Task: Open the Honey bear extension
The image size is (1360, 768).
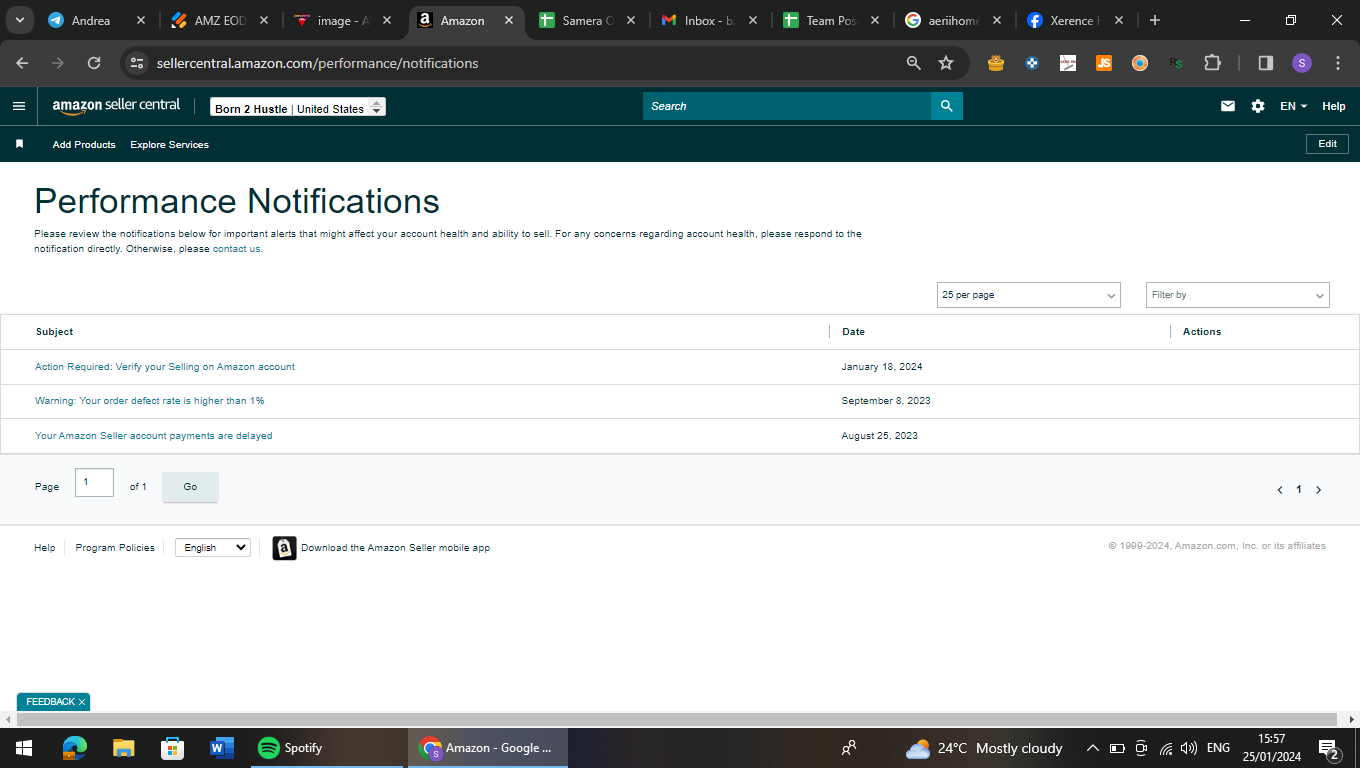Action: click(995, 63)
